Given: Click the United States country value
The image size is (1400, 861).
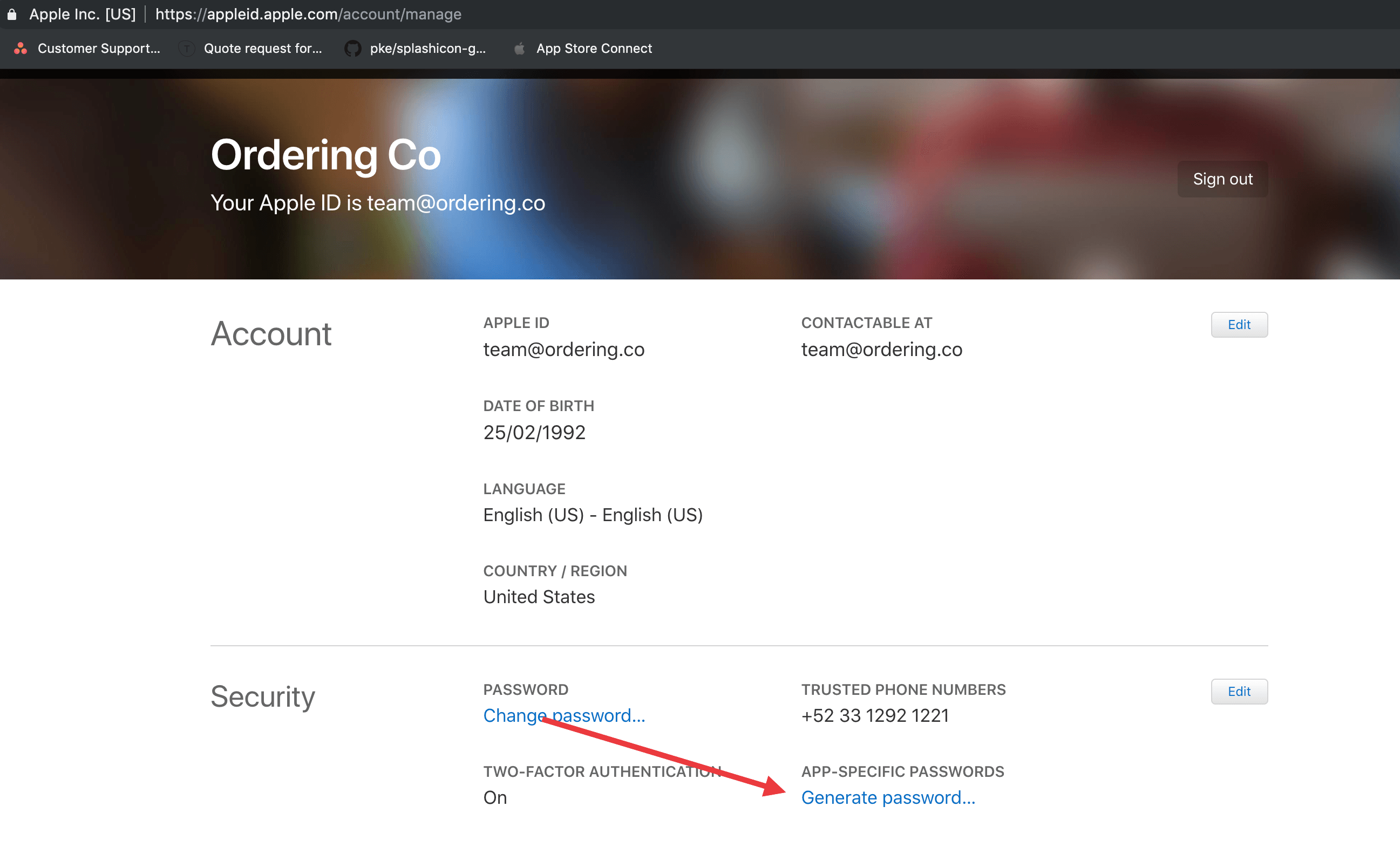Looking at the screenshot, I should tap(539, 597).
